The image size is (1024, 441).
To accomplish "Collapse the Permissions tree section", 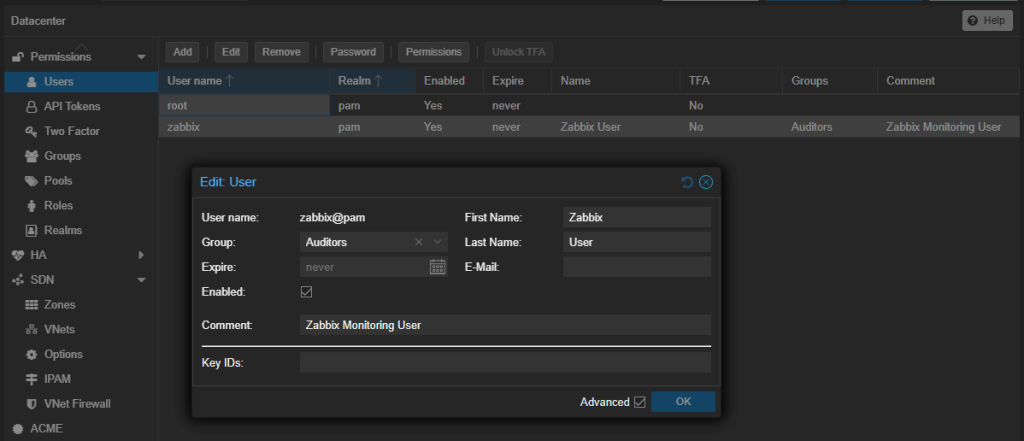I will click(x=141, y=57).
